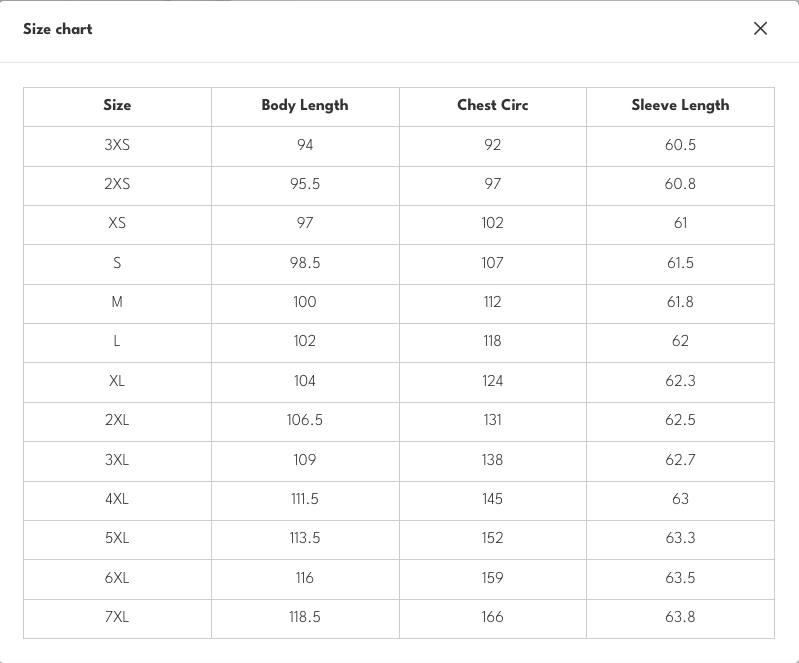Select the 2XS size cell
Image resolution: width=799 pixels, height=663 pixels.
click(117, 184)
